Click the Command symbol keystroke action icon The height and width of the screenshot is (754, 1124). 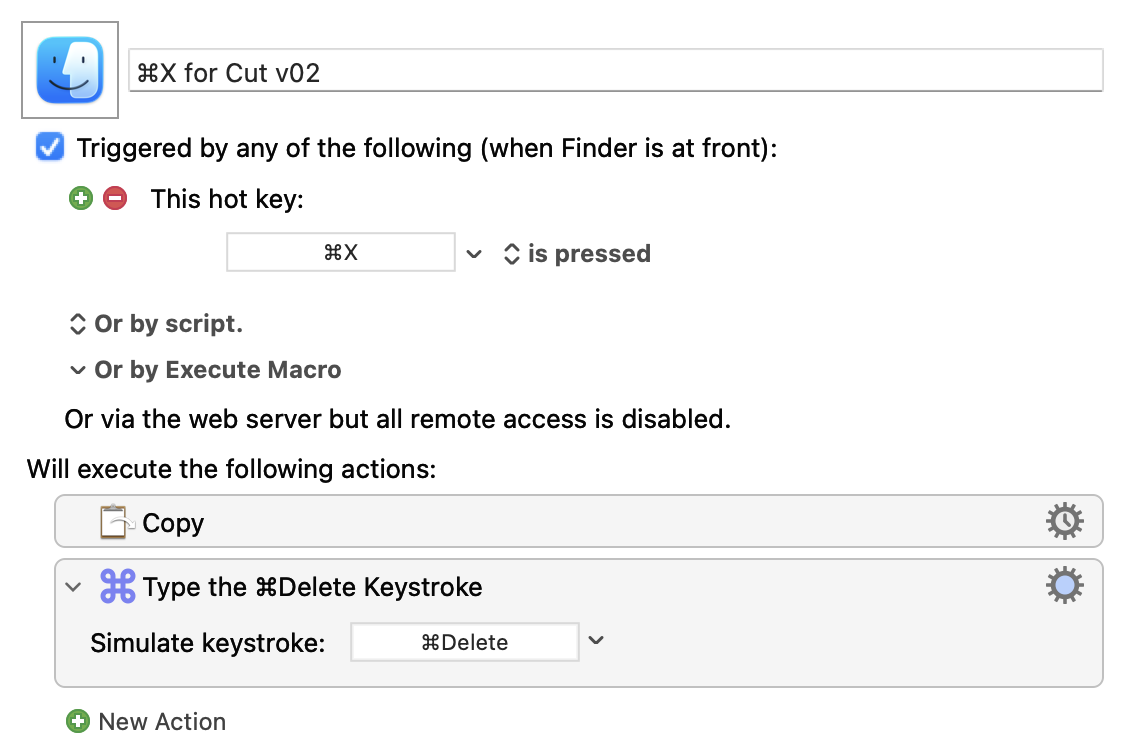pos(118,587)
